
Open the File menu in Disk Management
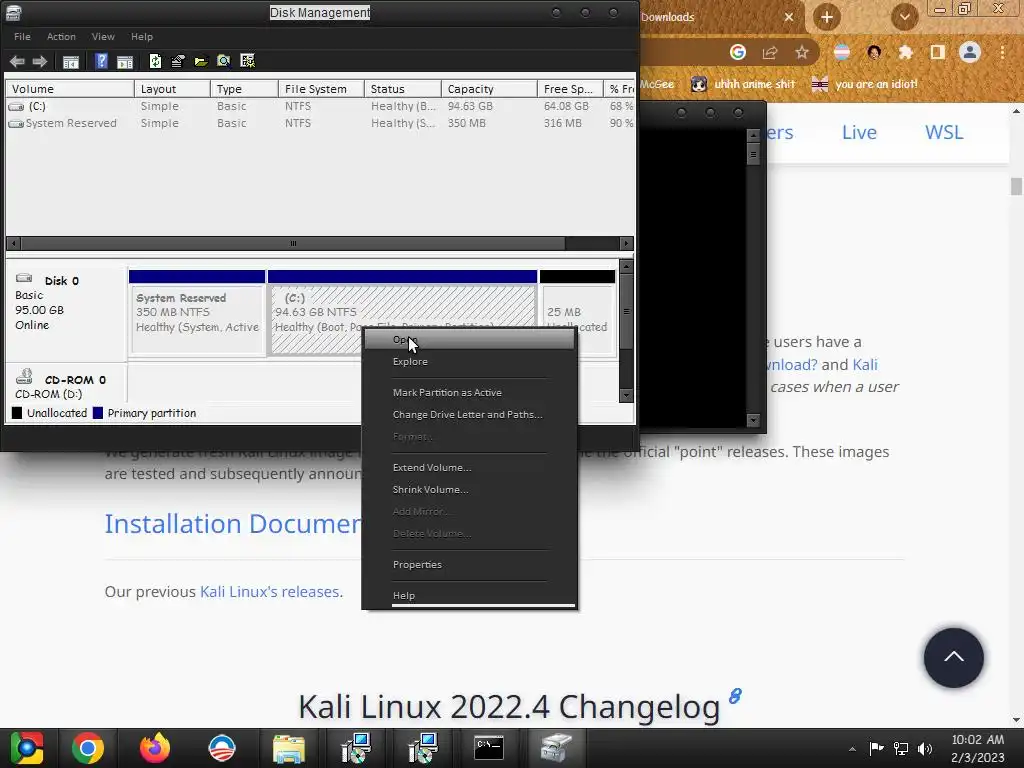22,37
